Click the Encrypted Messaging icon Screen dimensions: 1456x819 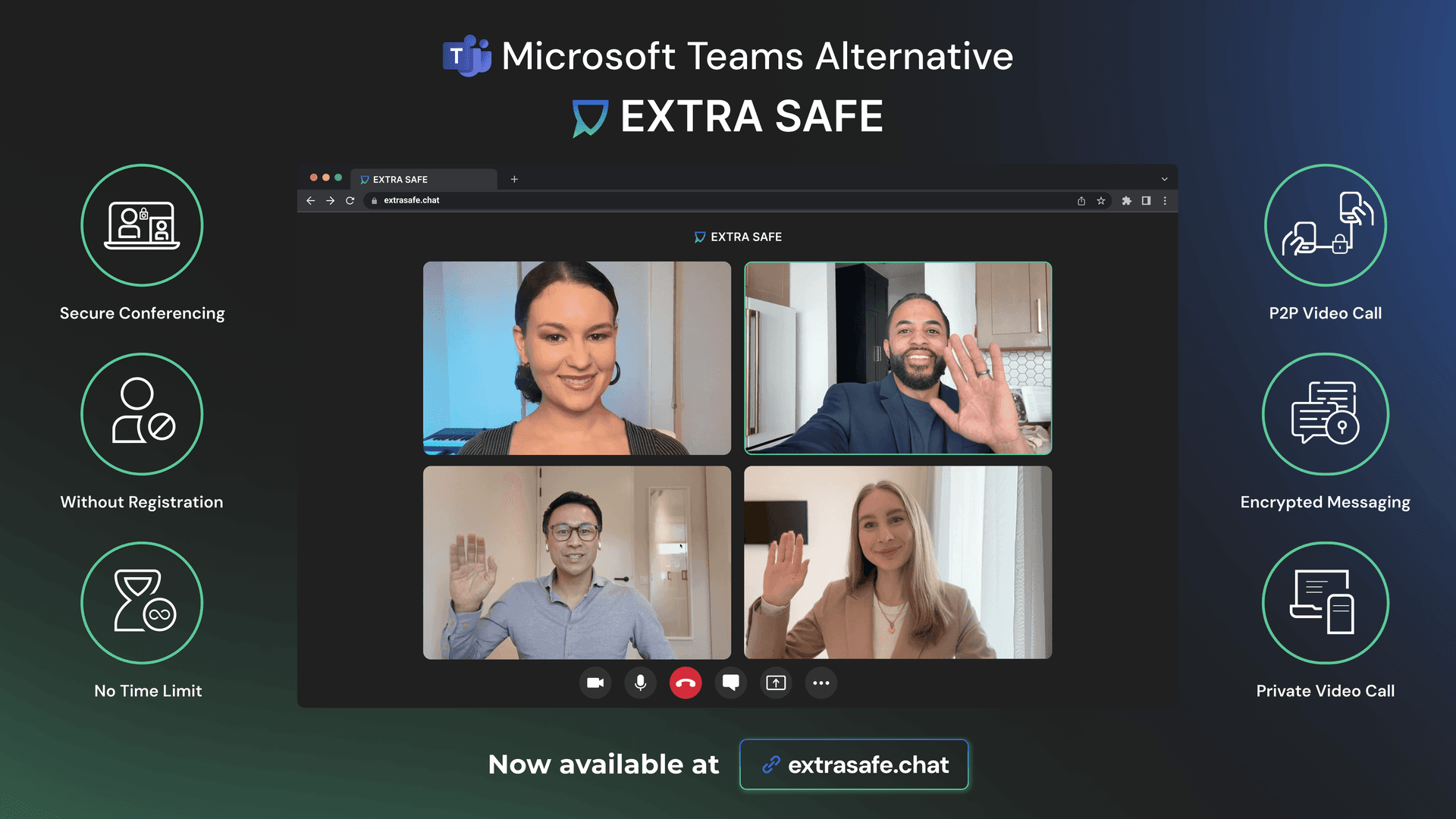1326,414
